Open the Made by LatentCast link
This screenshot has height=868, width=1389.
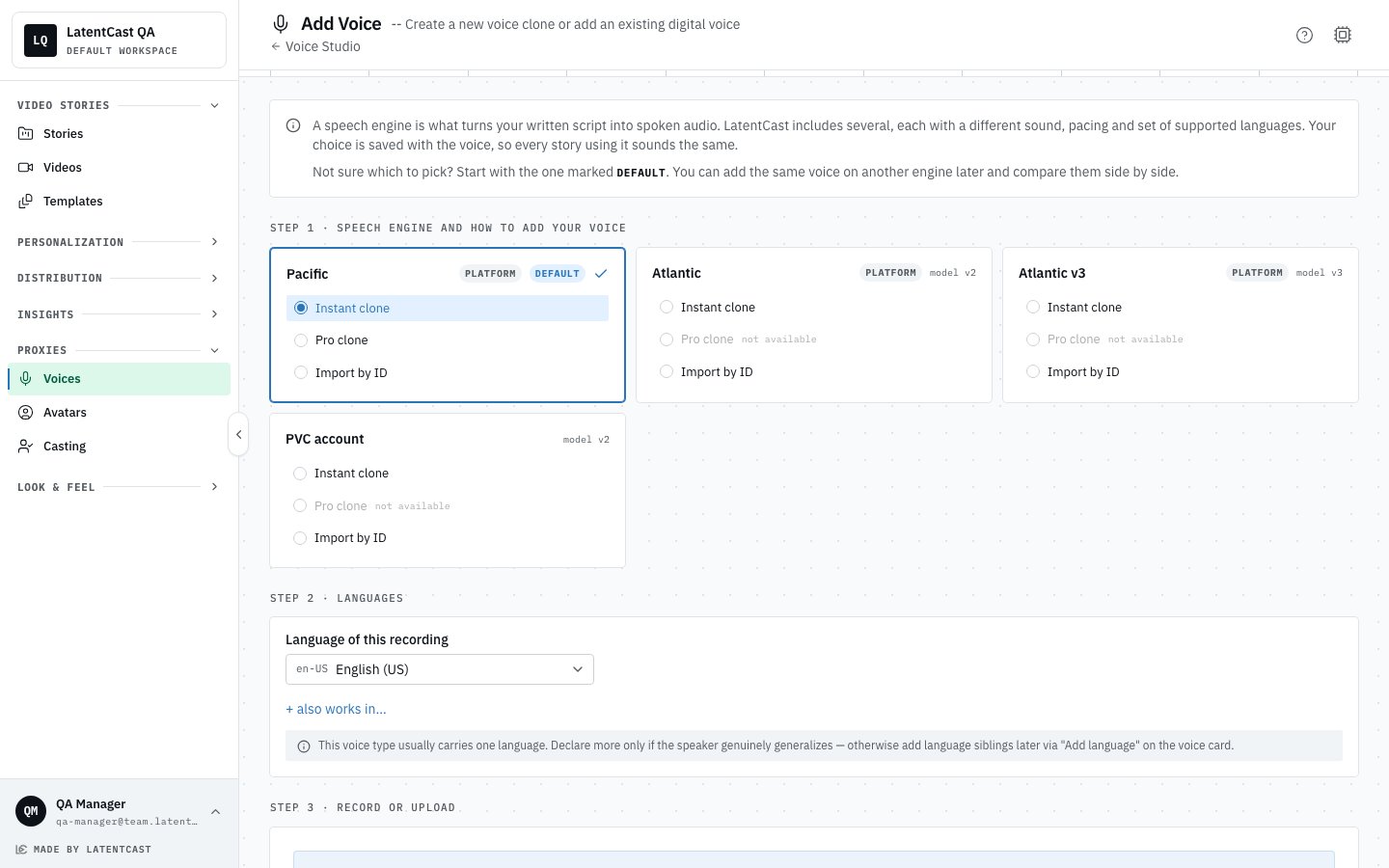tap(84, 850)
